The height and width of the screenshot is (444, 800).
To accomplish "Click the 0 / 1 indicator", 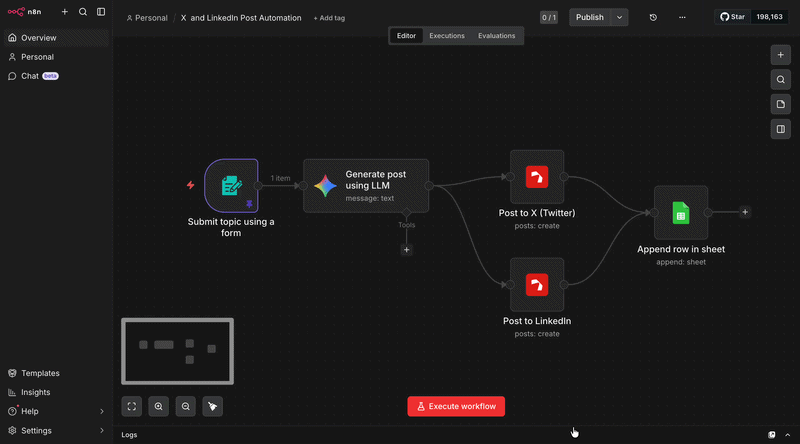I will click(549, 17).
